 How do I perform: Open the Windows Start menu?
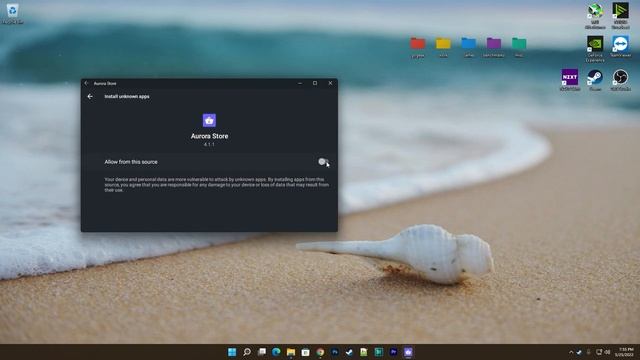tap(232, 352)
